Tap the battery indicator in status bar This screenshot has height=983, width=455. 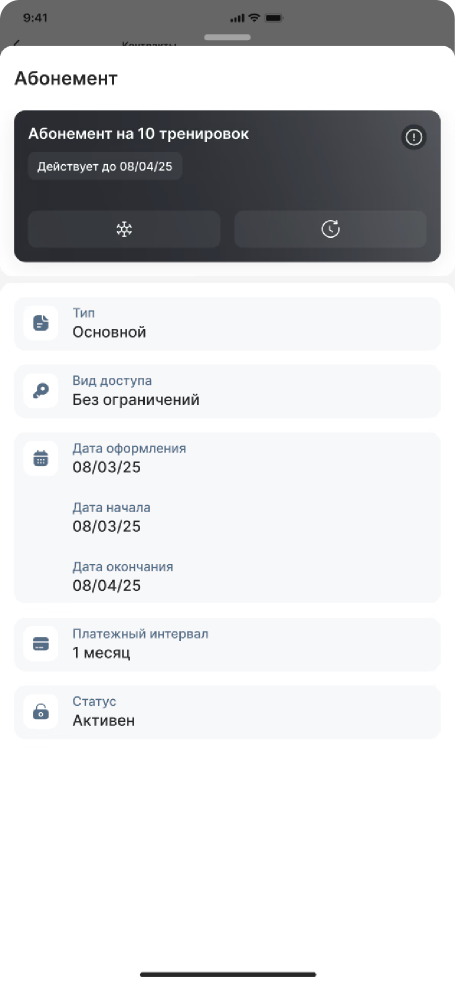[274, 18]
